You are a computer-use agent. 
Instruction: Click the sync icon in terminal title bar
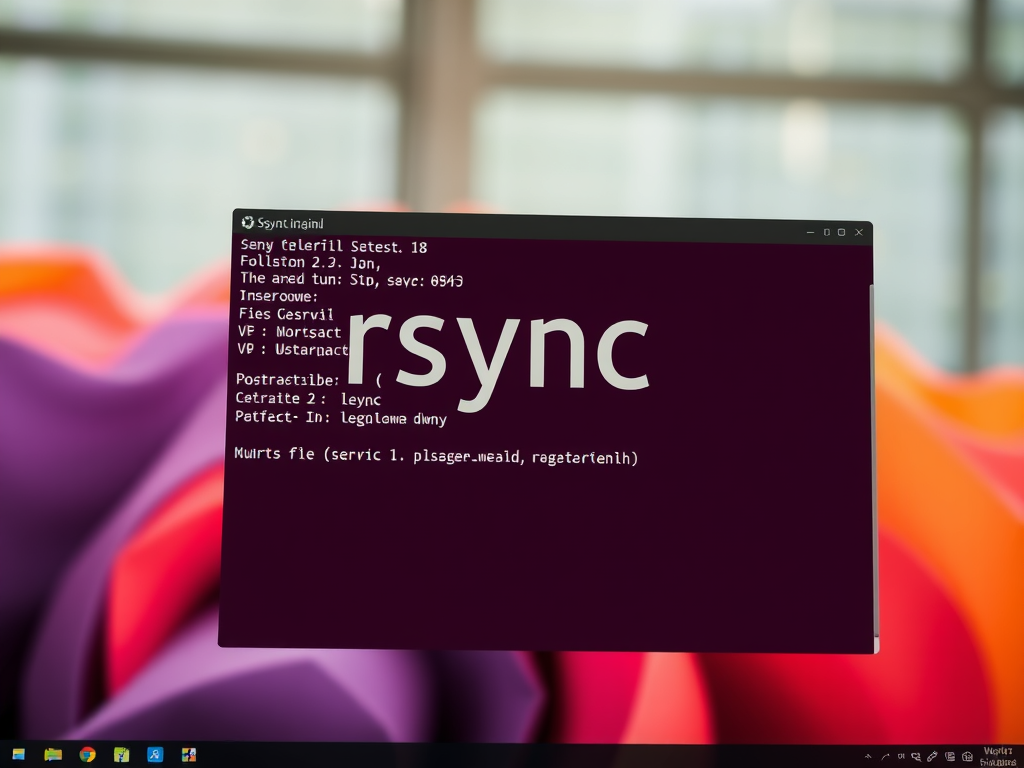(x=248, y=223)
